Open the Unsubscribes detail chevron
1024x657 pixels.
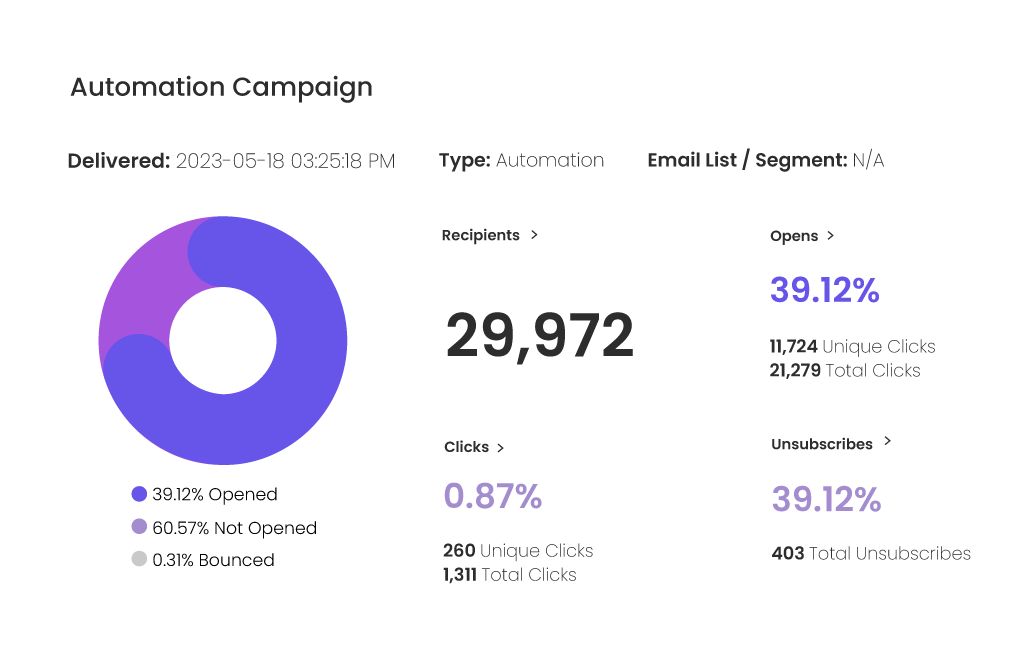pos(887,441)
